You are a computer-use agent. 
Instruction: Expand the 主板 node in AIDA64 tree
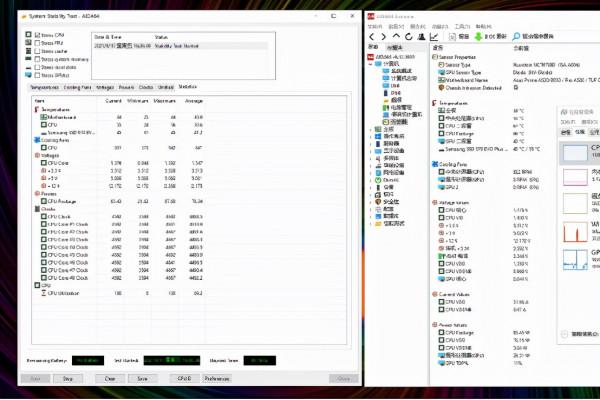(371, 129)
